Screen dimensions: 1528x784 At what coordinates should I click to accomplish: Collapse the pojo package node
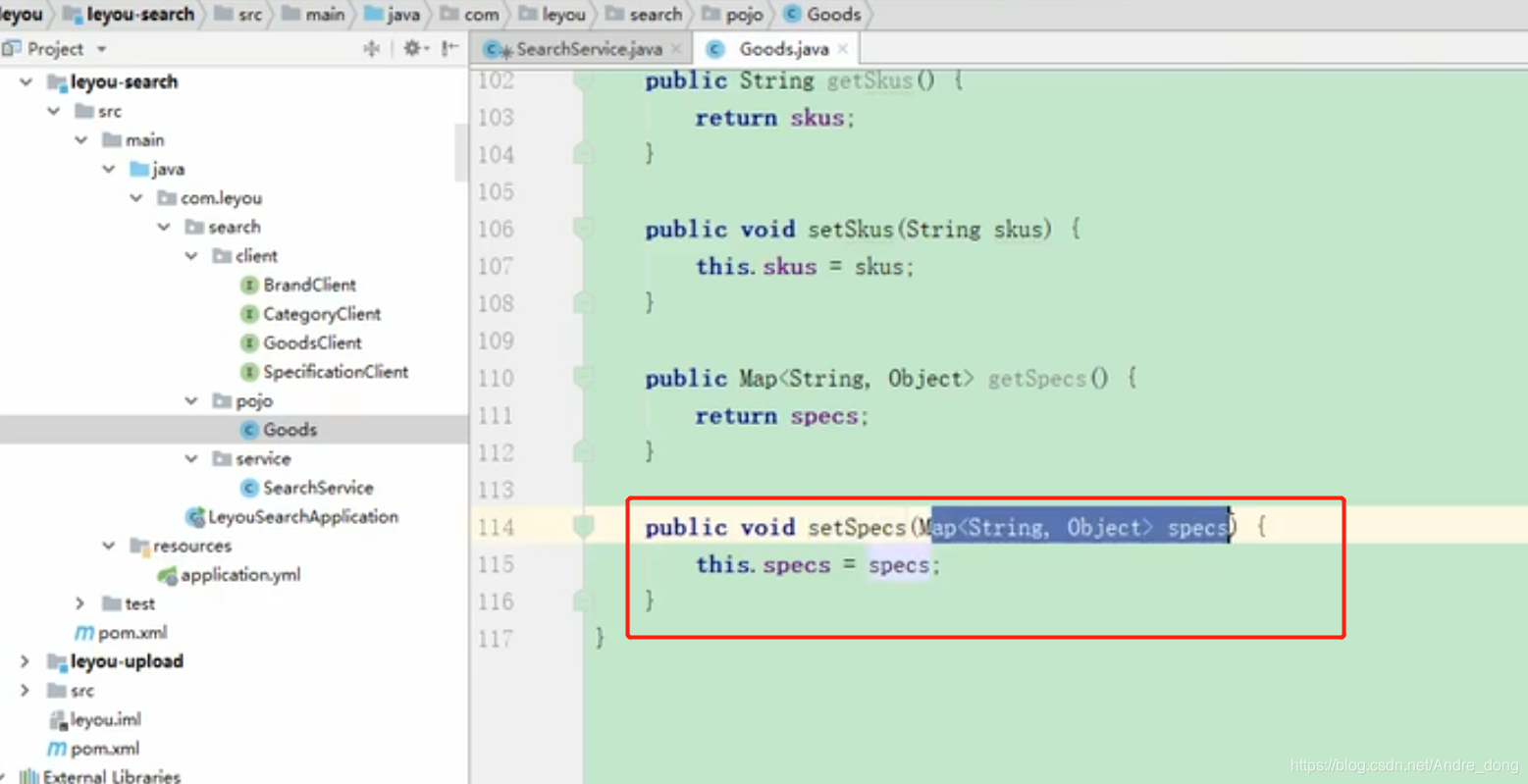[191, 401]
